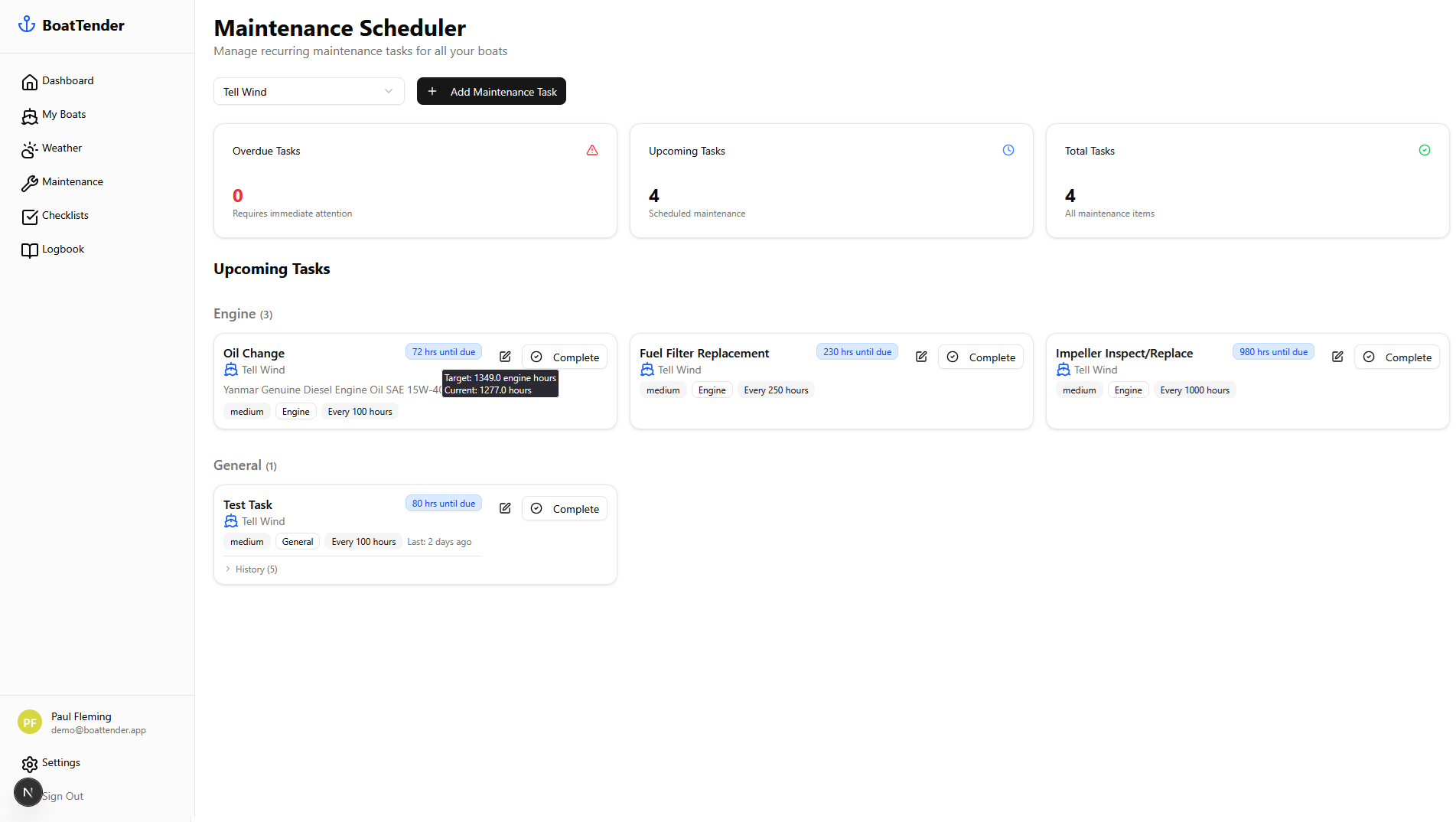Screen dimensions: 1456x822
Task: Mark Fuel Filter Replacement as Complete
Action: click(x=981, y=357)
